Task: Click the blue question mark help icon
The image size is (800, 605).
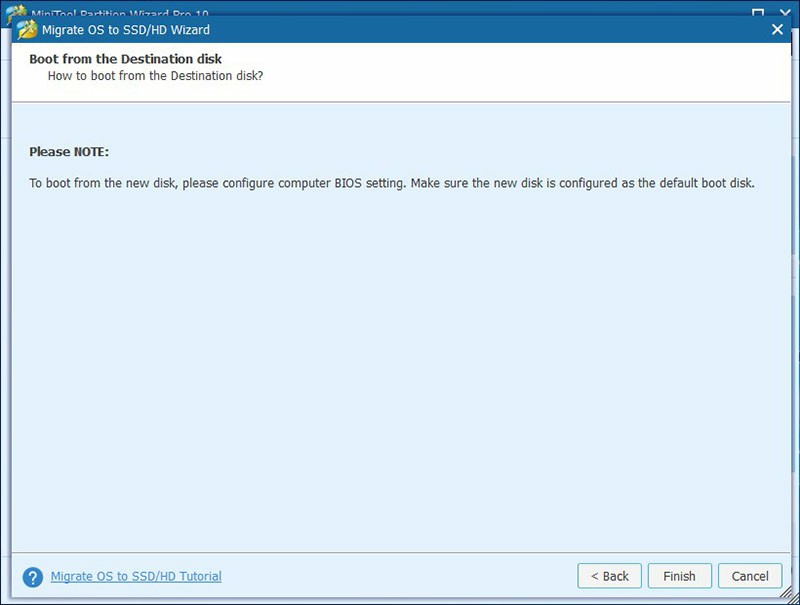Action: tap(33, 577)
